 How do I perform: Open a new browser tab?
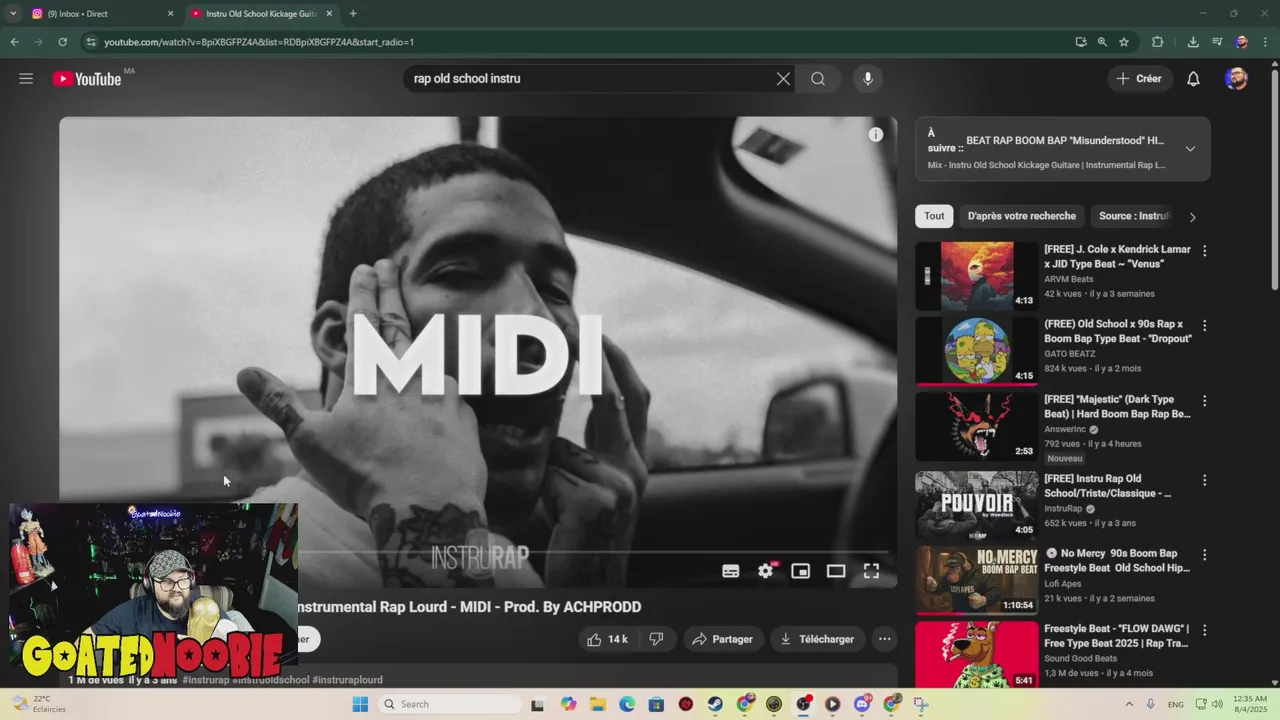[x=353, y=14]
